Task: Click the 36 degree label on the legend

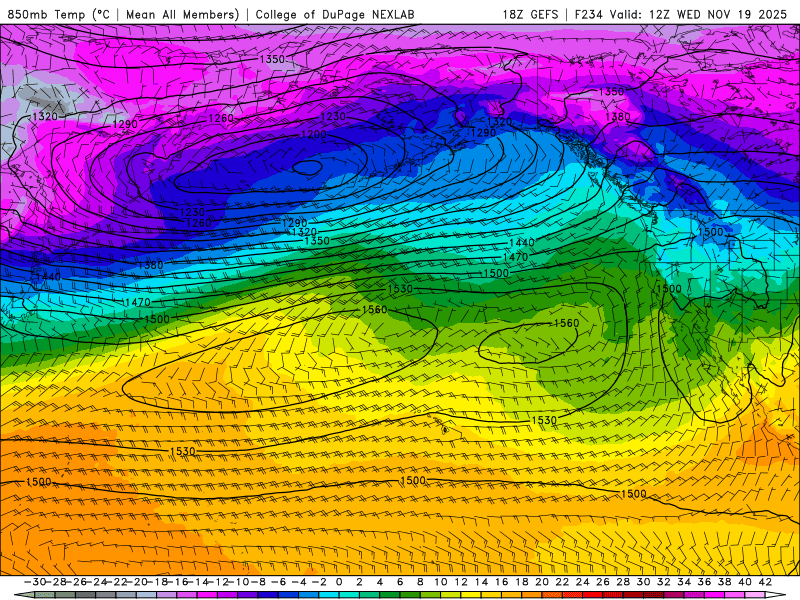Action: pos(705,582)
